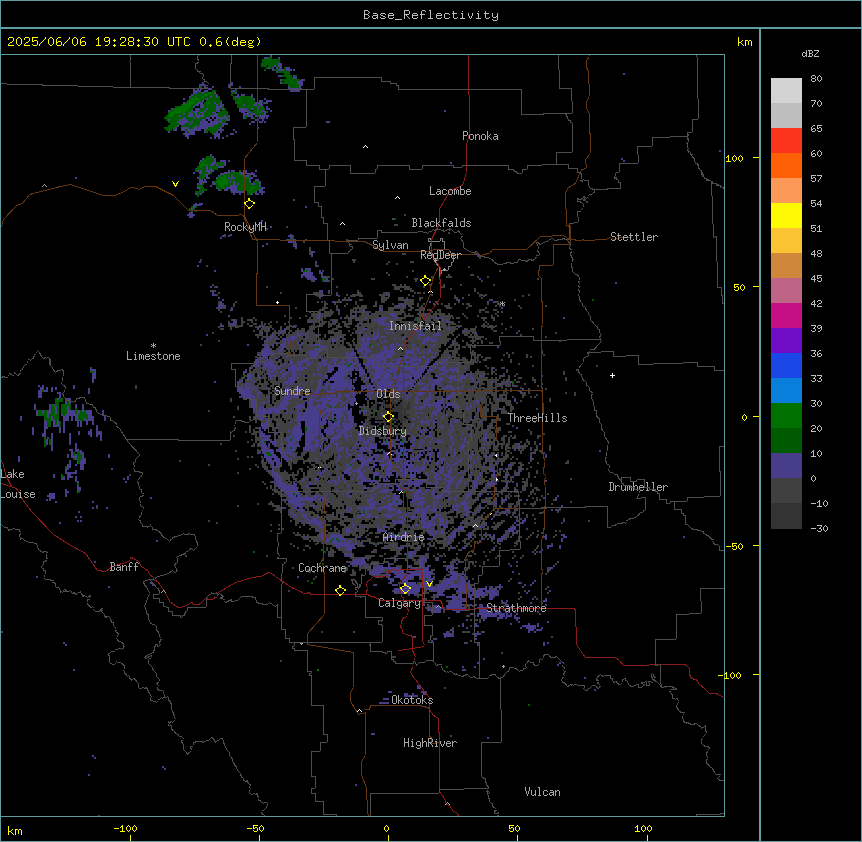Click the yellow diamond marker between Olds and Didsbury

[x=388, y=417]
